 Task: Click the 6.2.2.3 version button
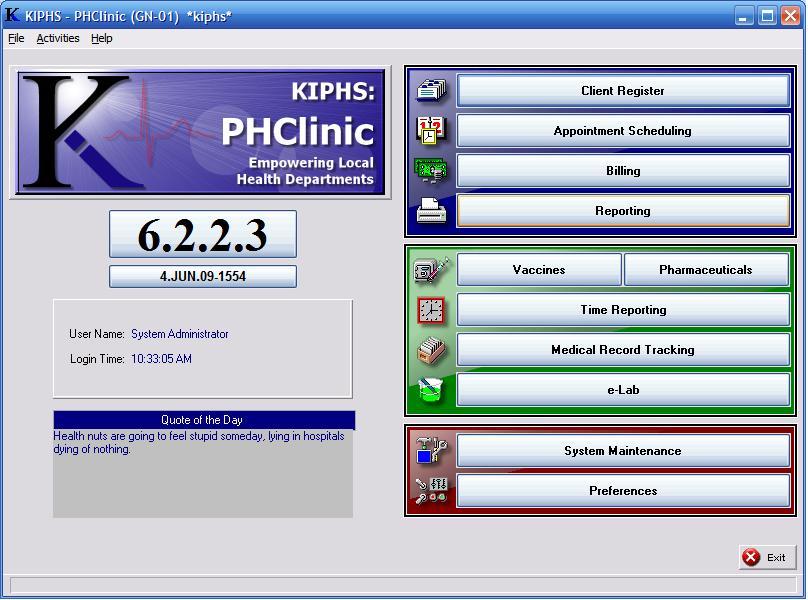coord(203,234)
